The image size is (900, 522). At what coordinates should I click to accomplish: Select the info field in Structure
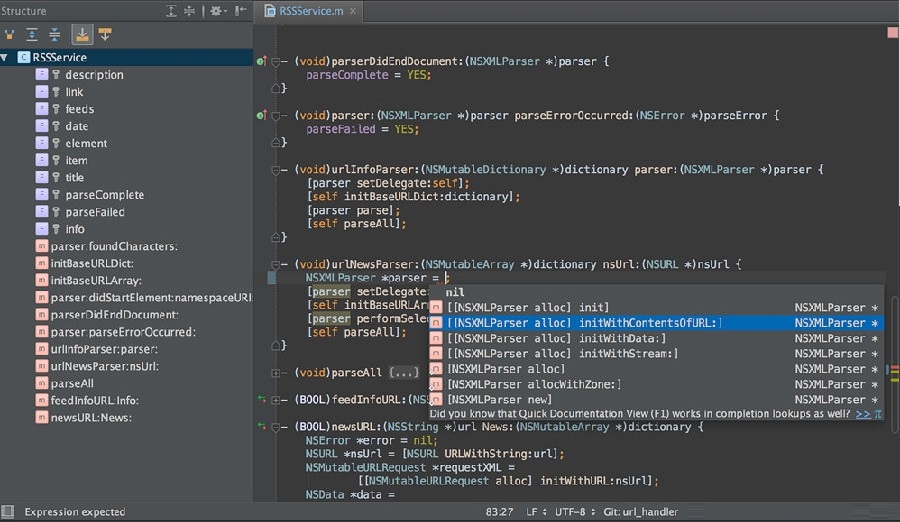coord(75,229)
